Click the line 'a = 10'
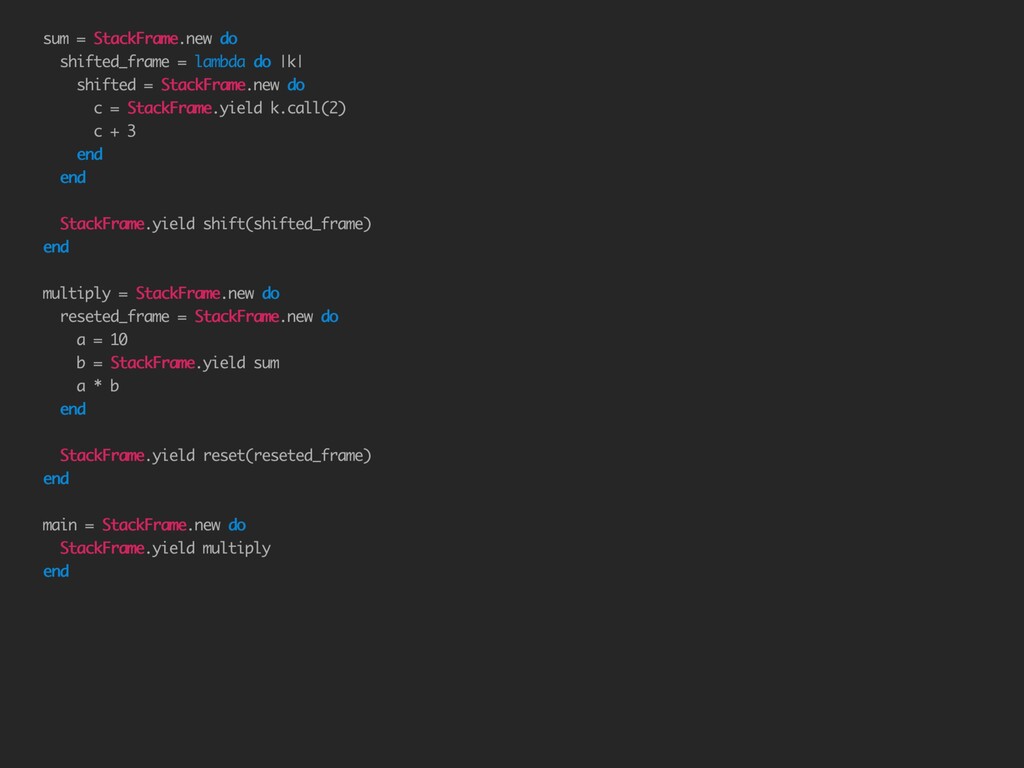This screenshot has height=768, width=1024. click(x=103, y=340)
